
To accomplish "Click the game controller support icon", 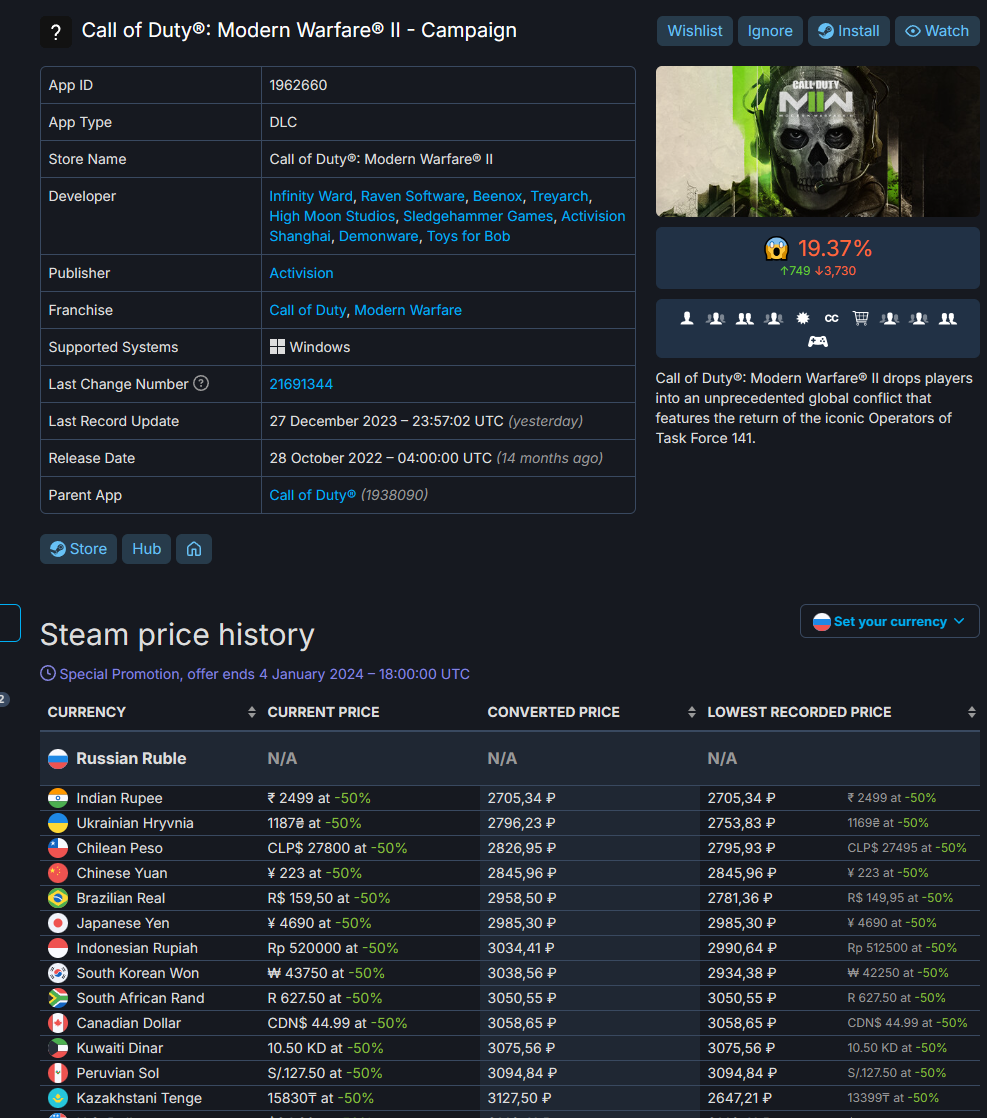I will pos(817,342).
